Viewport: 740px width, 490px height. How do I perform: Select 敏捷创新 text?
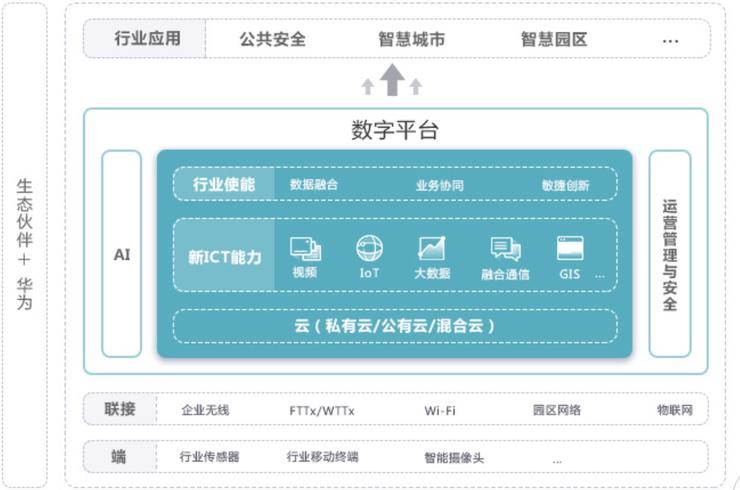coord(565,186)
